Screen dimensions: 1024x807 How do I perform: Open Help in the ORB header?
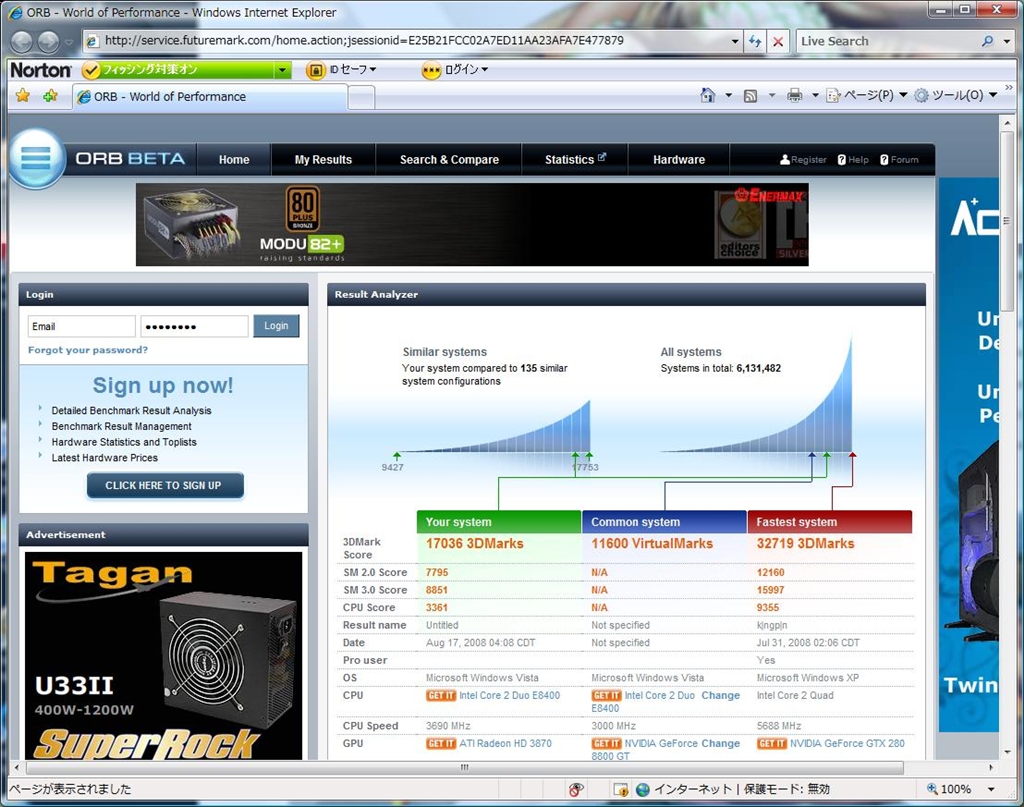point(854,159)
